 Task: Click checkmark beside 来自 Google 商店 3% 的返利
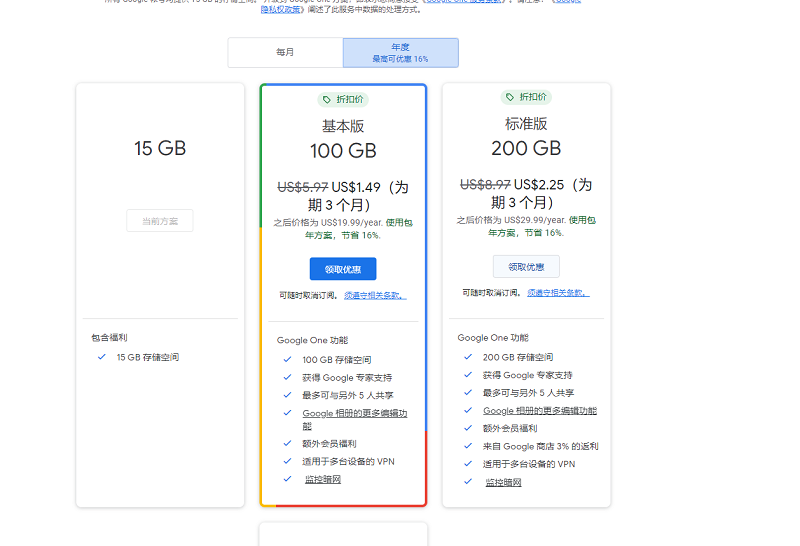pyautogui.click(x=468, y=446)
